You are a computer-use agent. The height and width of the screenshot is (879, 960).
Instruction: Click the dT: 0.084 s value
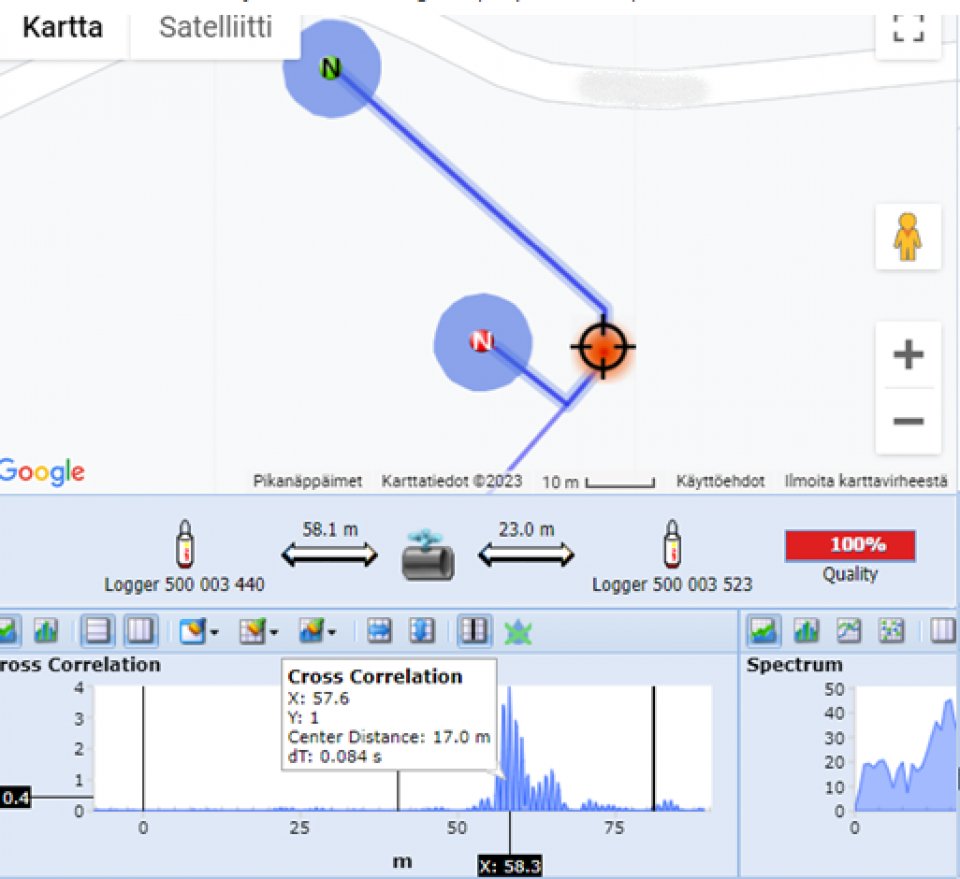pyautogui.click(x=334, y=757)
